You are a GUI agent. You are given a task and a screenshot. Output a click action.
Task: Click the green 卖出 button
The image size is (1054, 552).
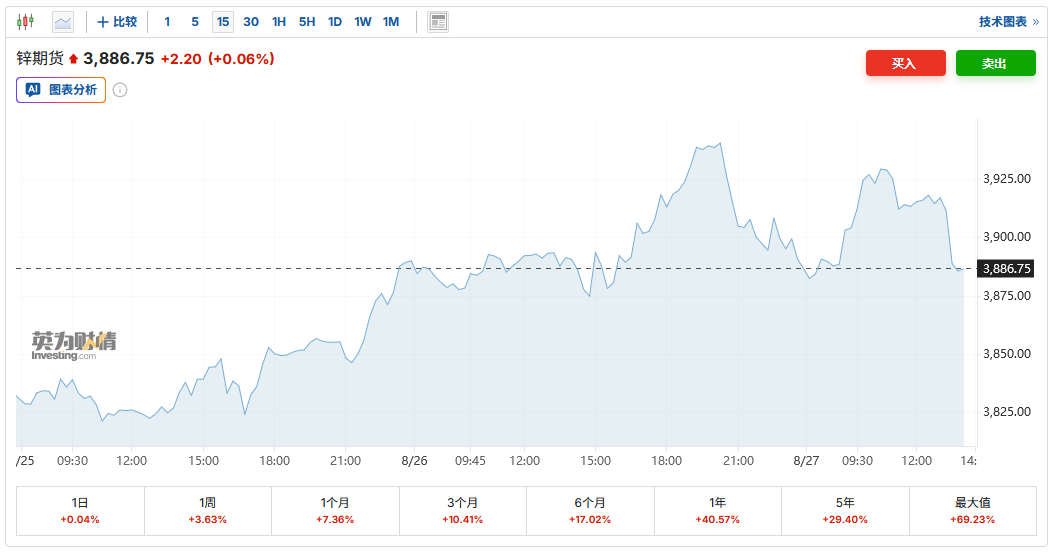[996, 63]
